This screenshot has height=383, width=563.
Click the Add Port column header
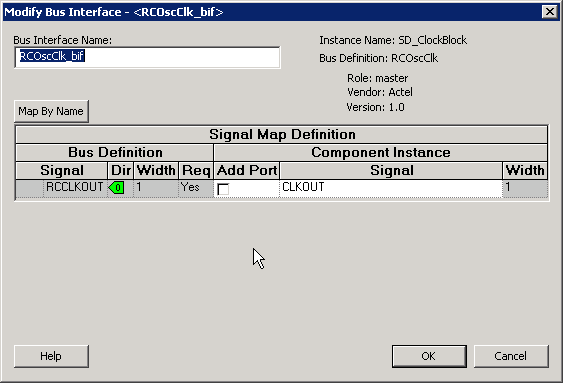(x=247, y=171)
